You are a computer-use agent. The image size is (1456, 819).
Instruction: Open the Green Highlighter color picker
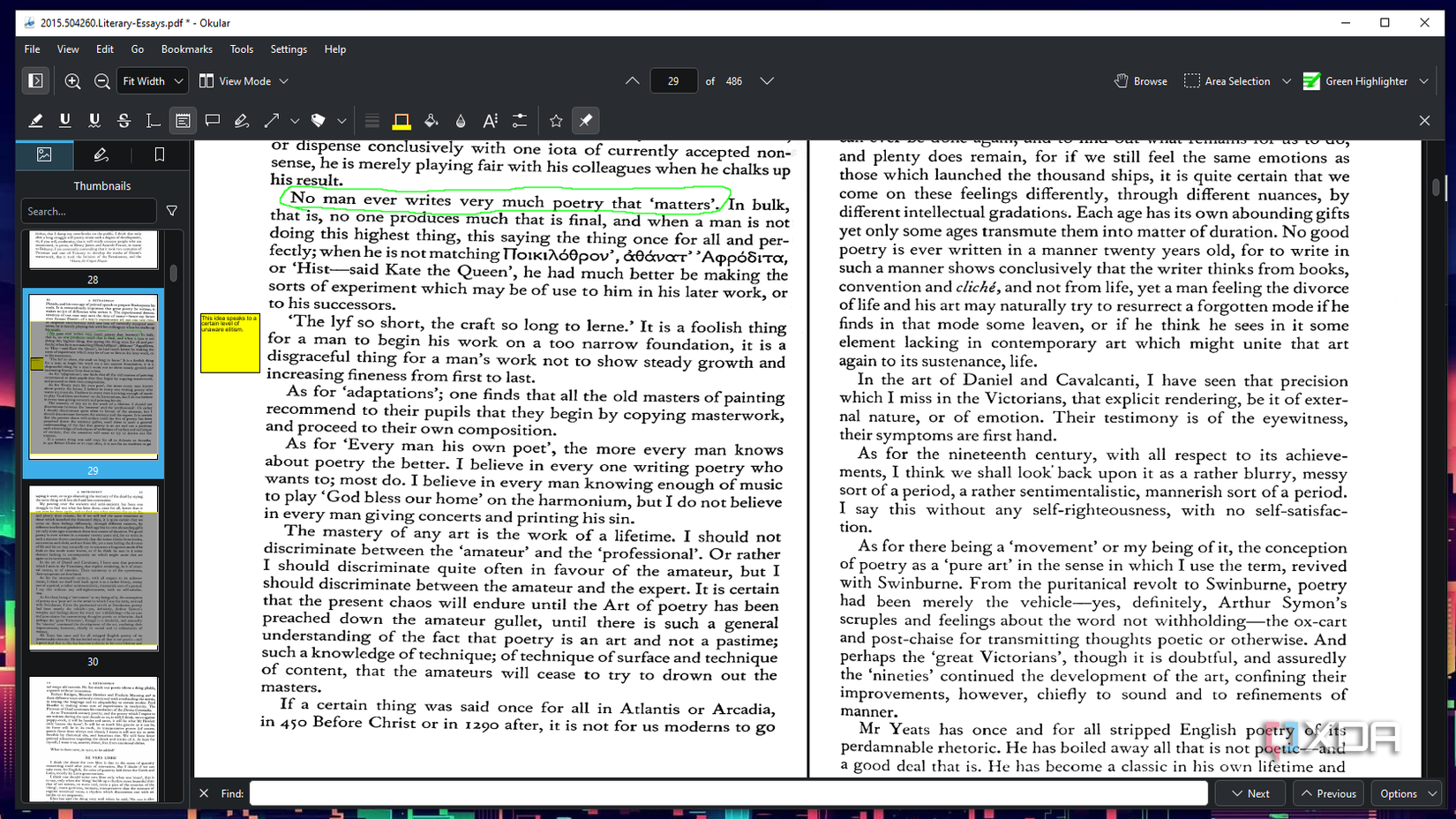[x=1364, y=80]
